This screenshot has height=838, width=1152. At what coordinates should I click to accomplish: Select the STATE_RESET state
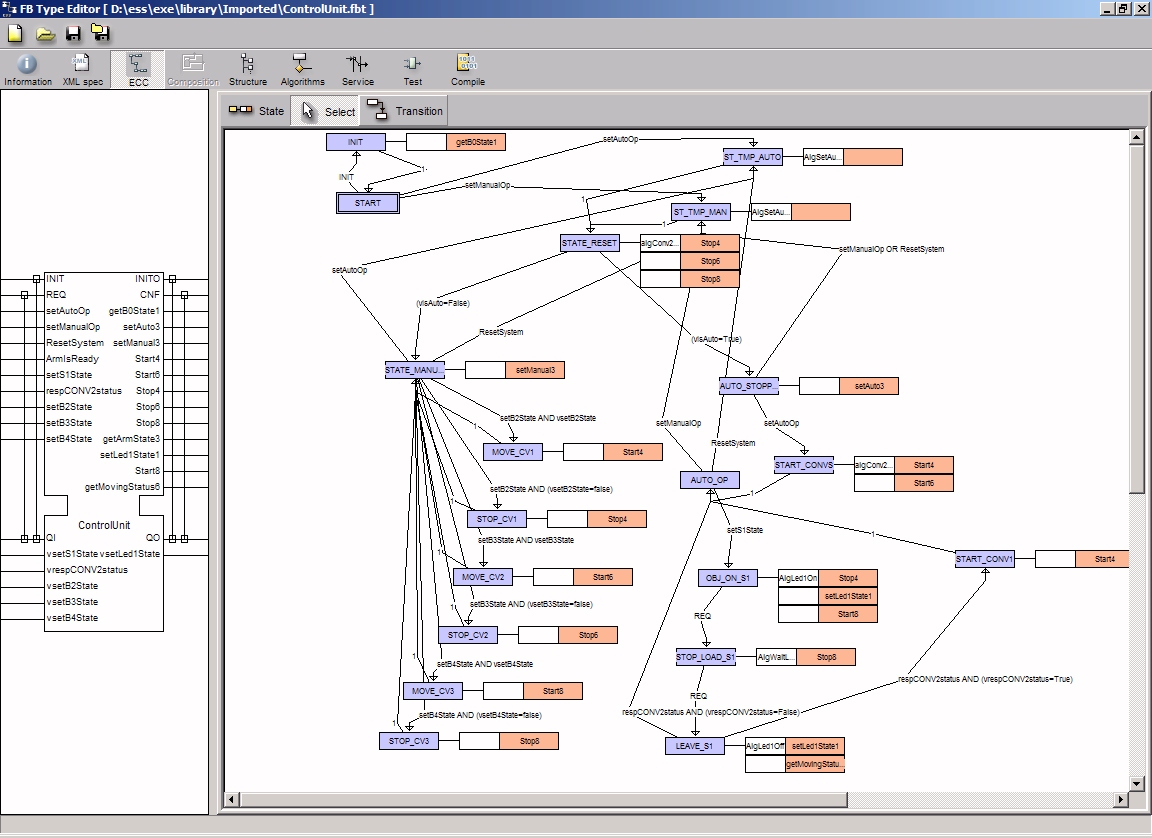(x=589, y=242)
